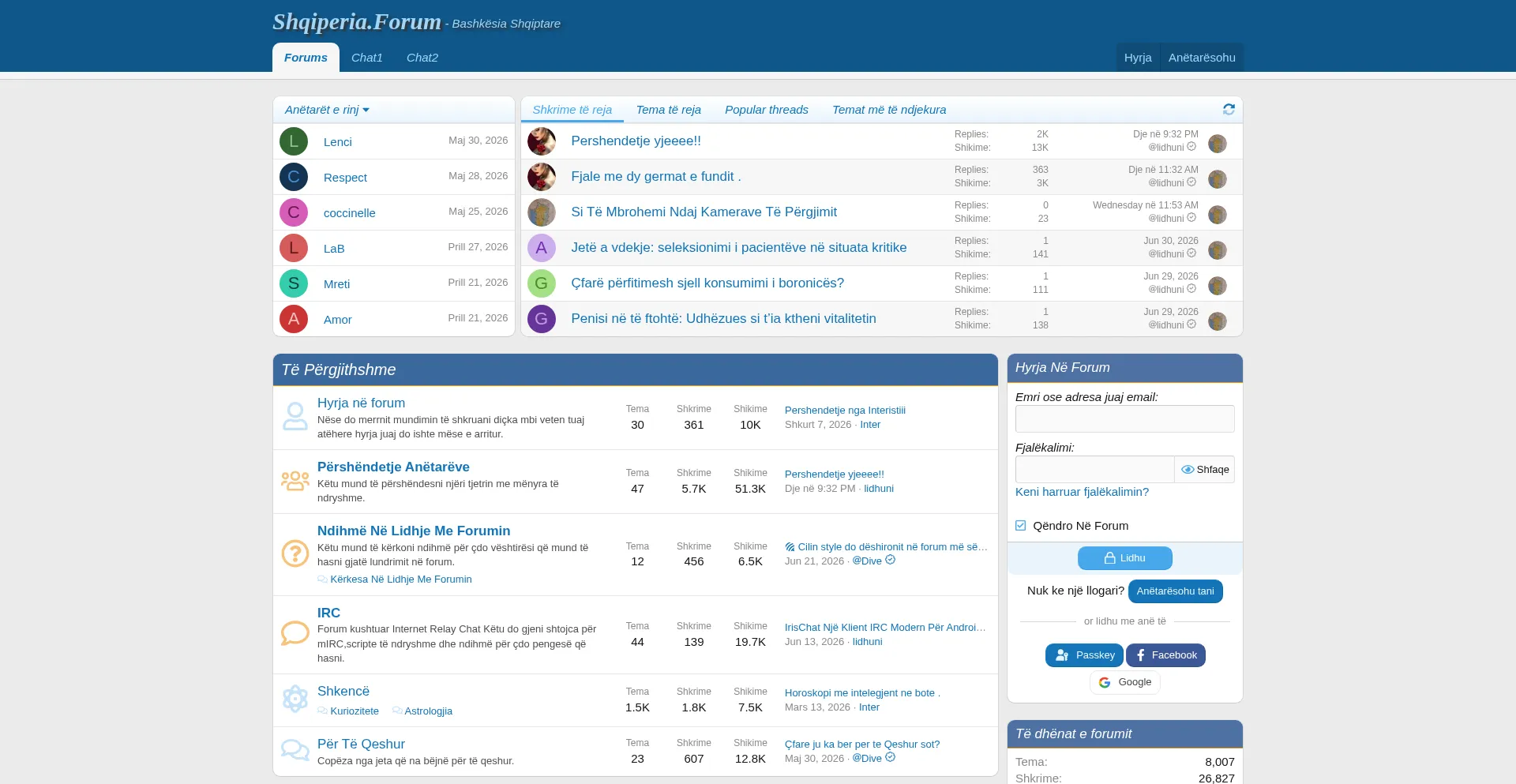Toggle the Qëndro Në Forum checkbox
1516x784 pixels.
tap(1020, 526)
